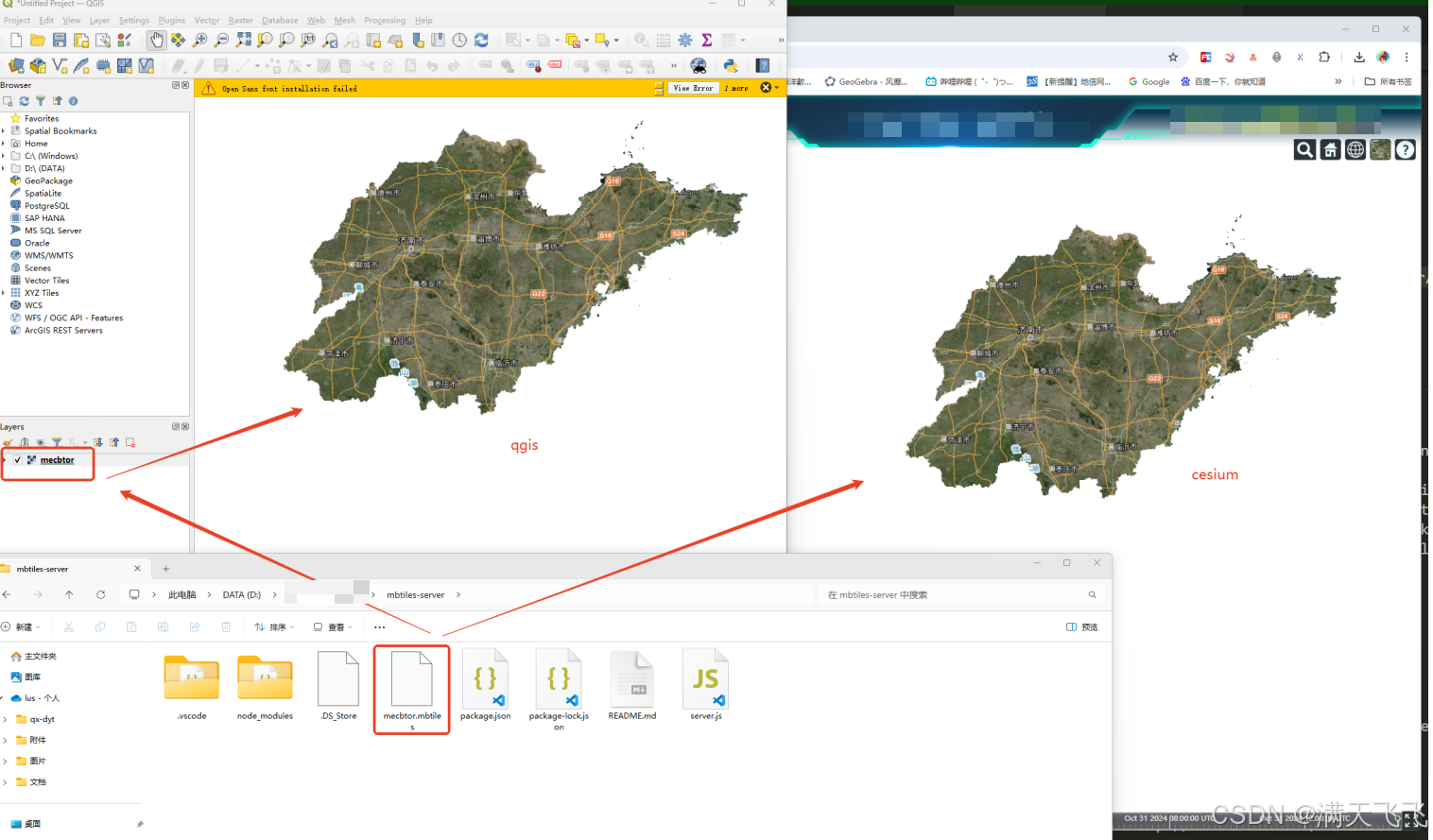Close the QGIS font warning message
Image resolution: width=1433 pixels, height=840 pixels.
(x=766, y=88)
